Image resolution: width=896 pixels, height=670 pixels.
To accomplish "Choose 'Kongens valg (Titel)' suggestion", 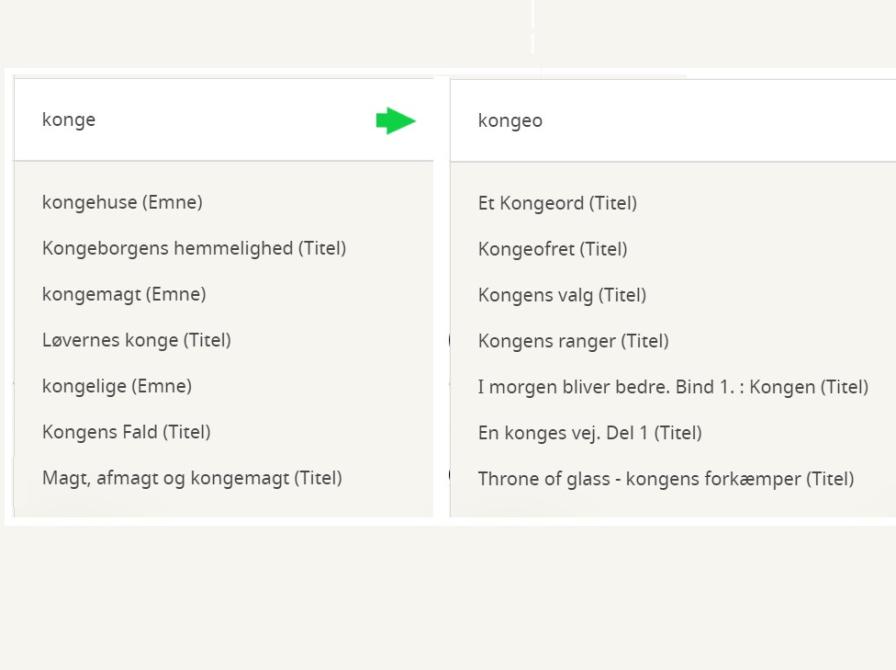I will [x=562, y=295].
